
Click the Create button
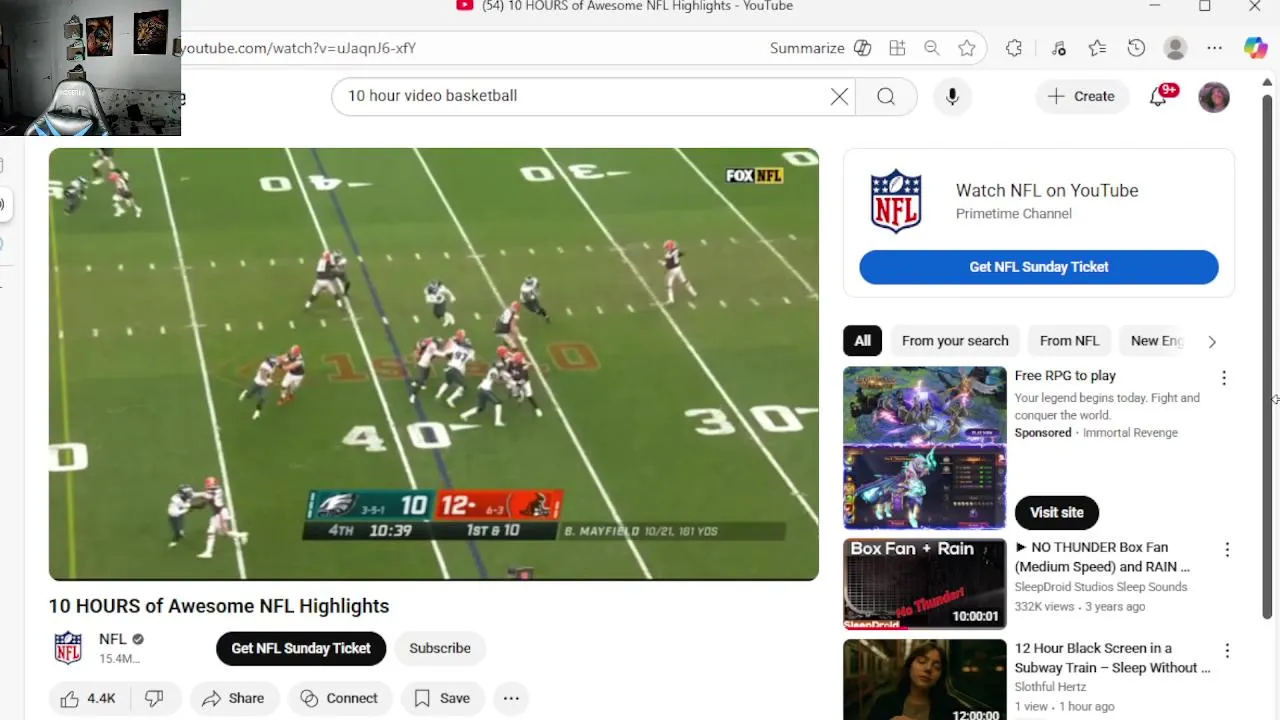click(1082, 96)
